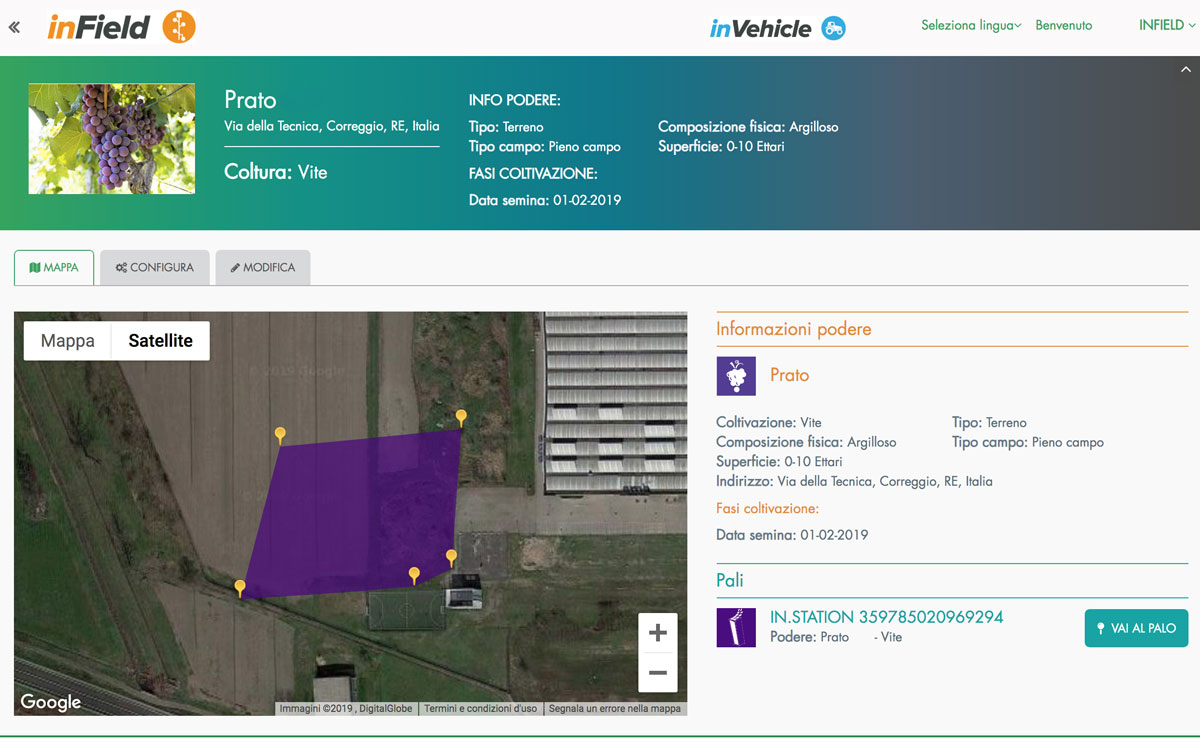Open the inVehicle tractor logo
Screen dimensions: 1200x742
[x=777, y=28]
